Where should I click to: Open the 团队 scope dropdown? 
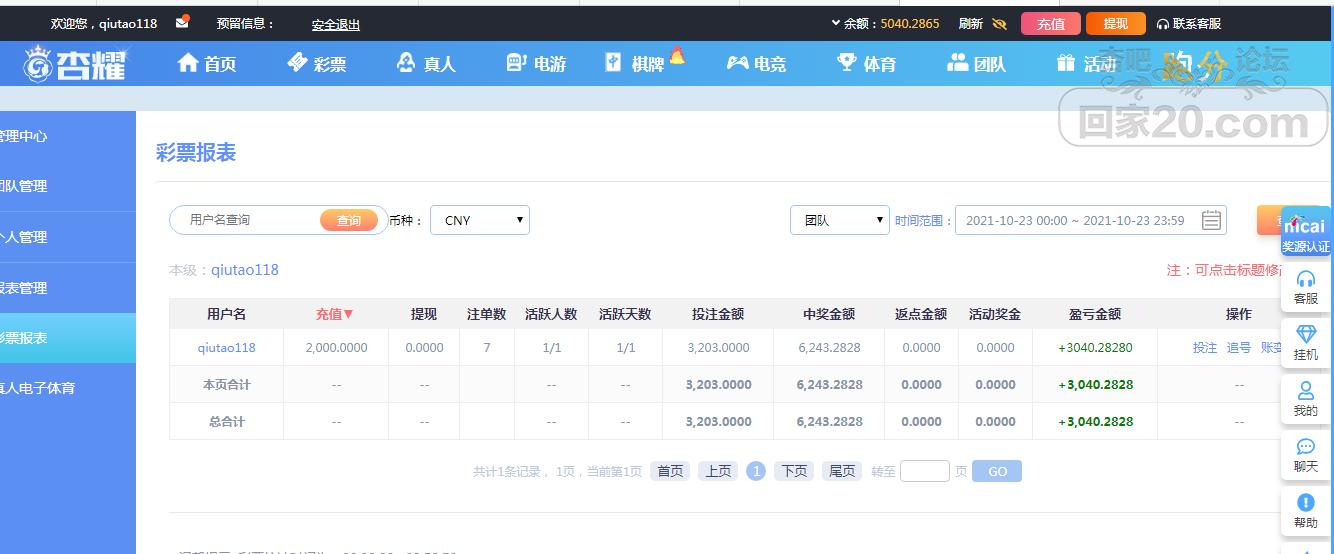pos(840,220)
